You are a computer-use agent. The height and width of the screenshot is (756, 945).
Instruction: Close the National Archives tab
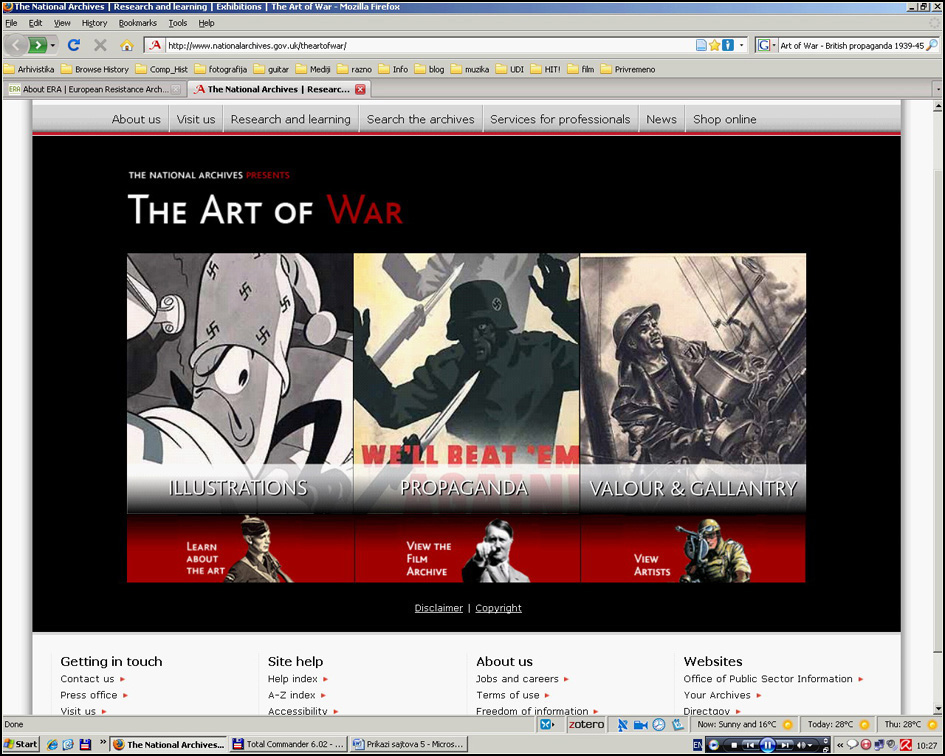(360, 89)
